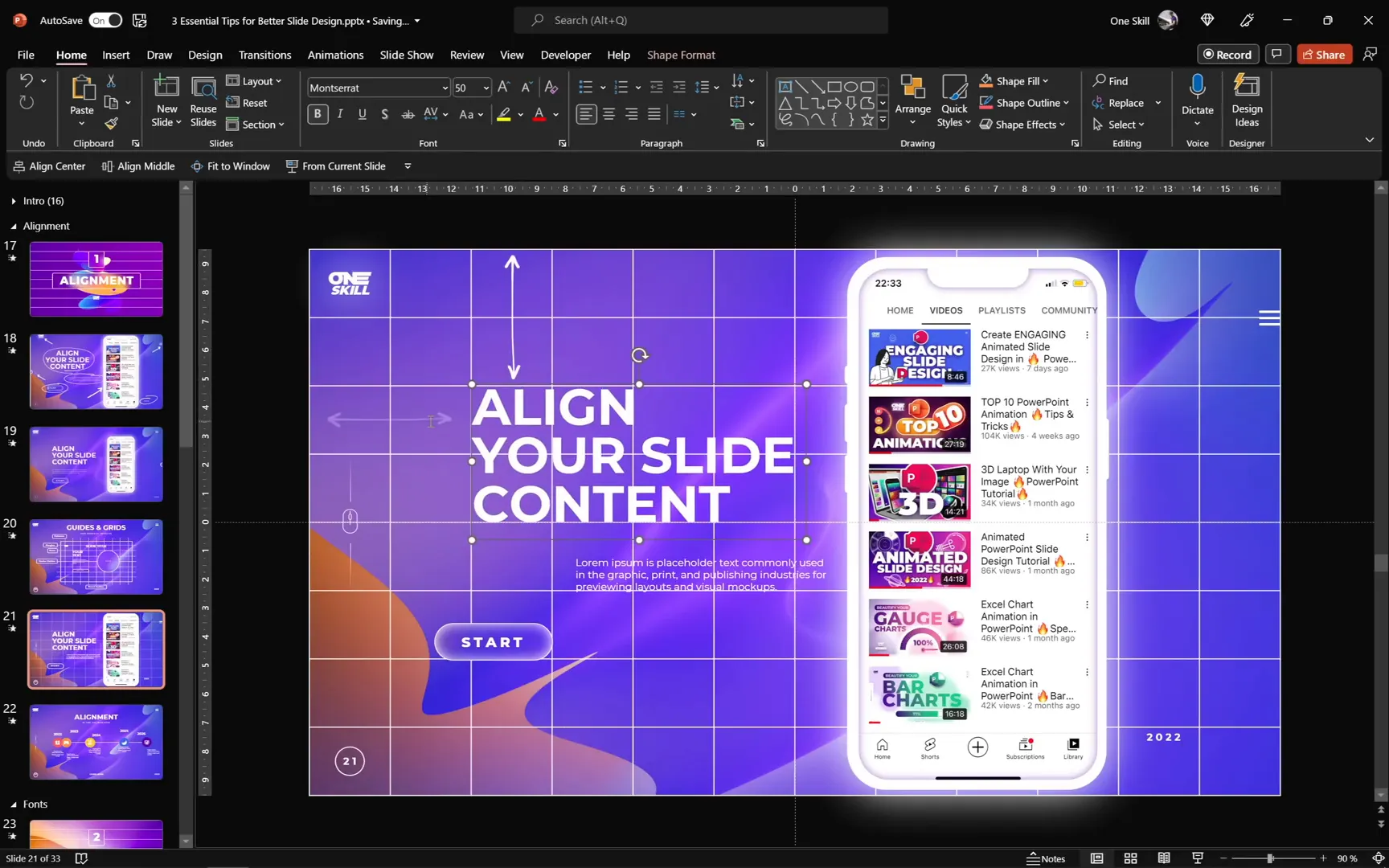Open the Section dropdown
1389x868 pixels.
pyautogui.click(x=256, y=124)
